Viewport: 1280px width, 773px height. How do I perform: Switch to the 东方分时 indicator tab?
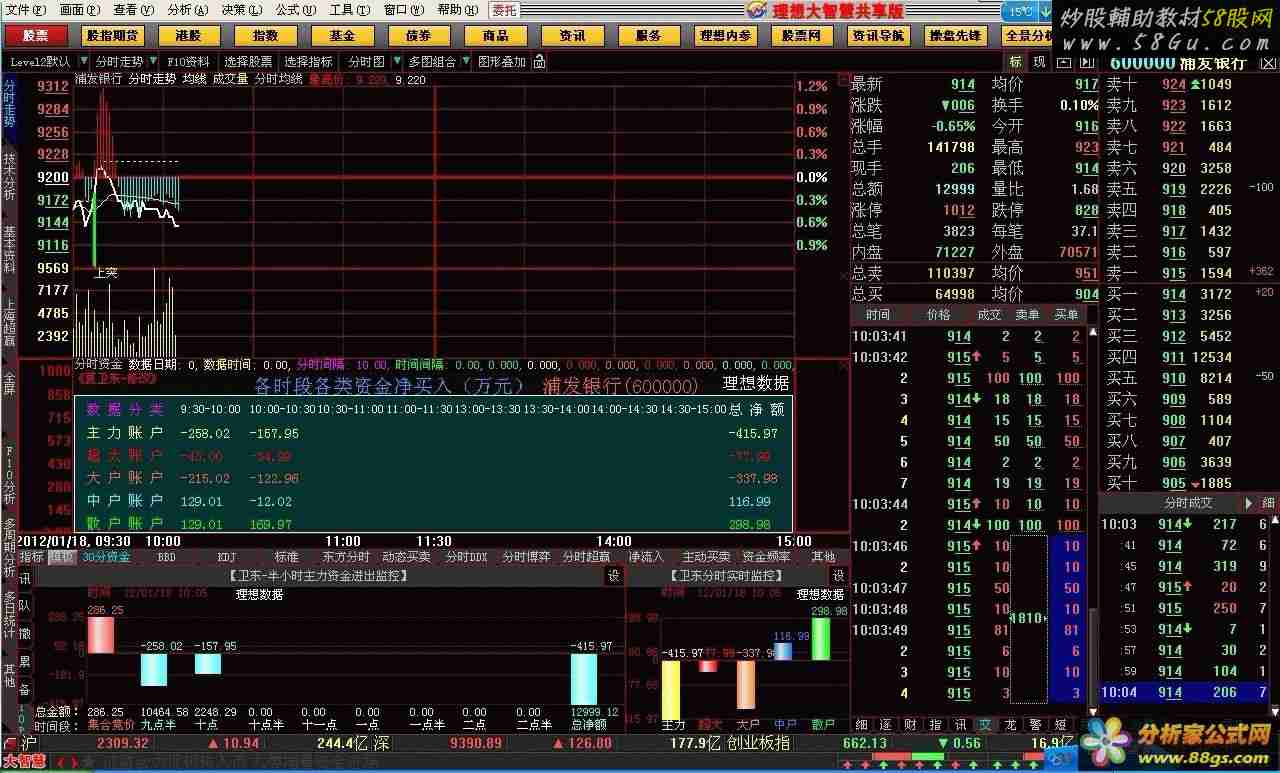[x=346, y=557]
